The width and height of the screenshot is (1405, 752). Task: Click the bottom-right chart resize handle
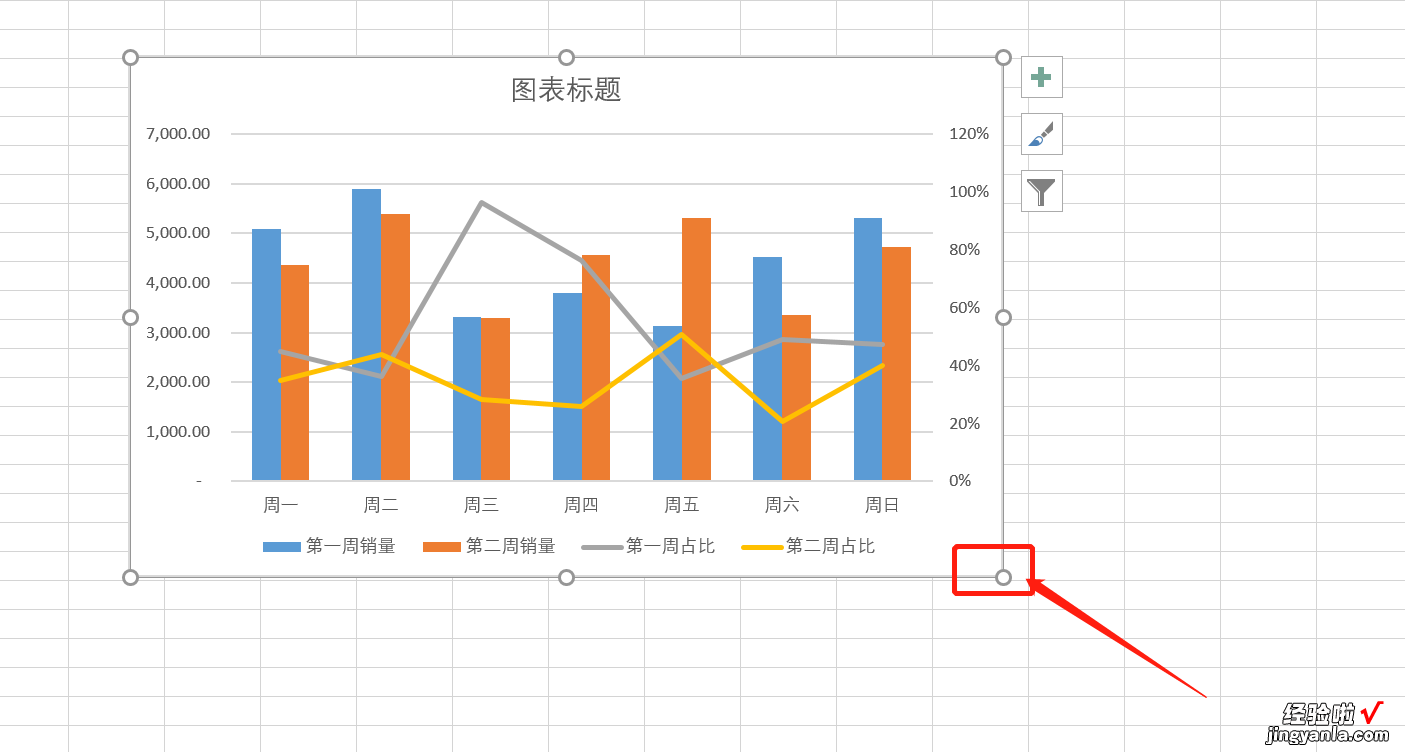[1003, 577]
